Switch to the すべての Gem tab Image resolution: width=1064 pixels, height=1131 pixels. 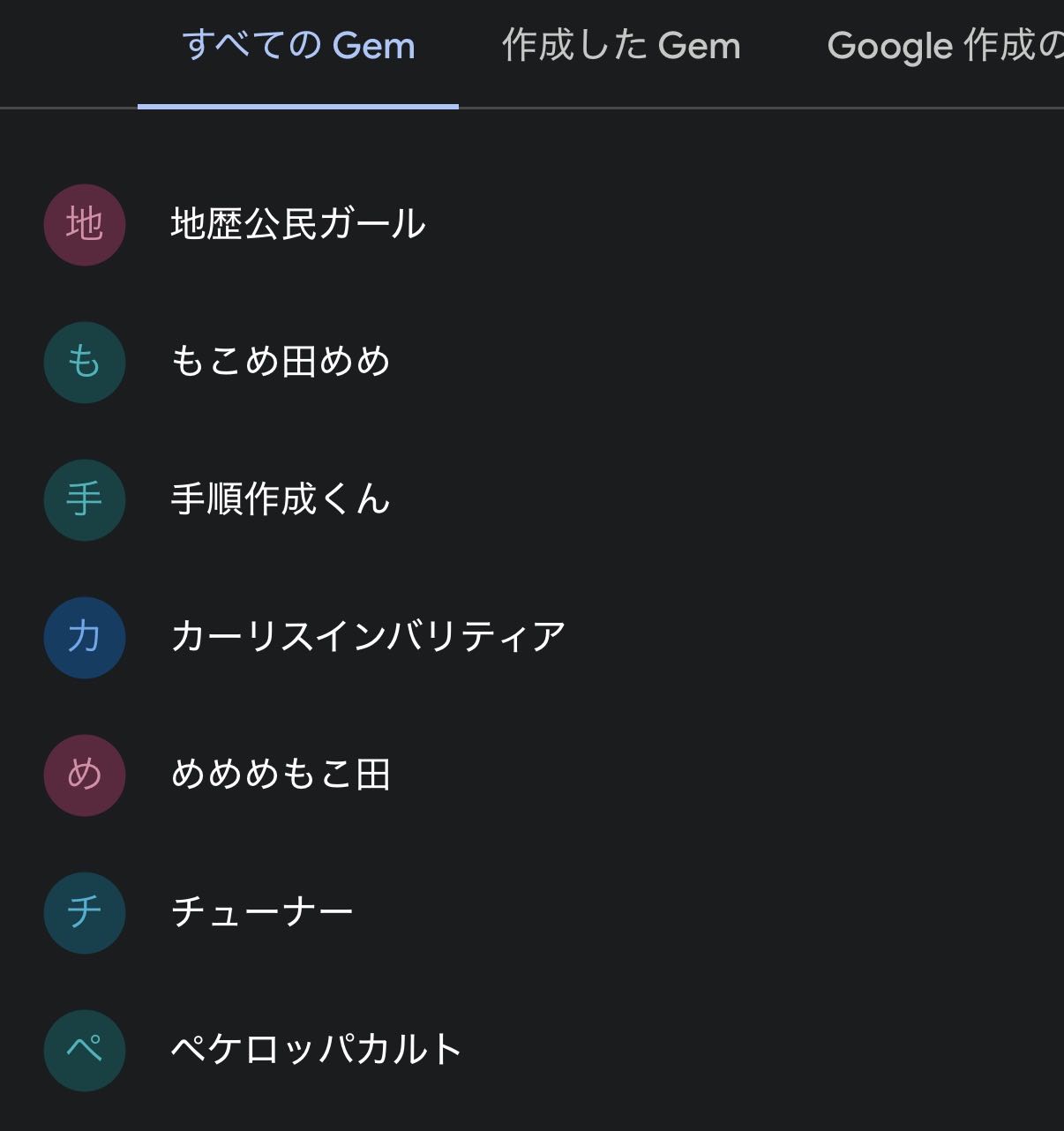tap(298, 46)
